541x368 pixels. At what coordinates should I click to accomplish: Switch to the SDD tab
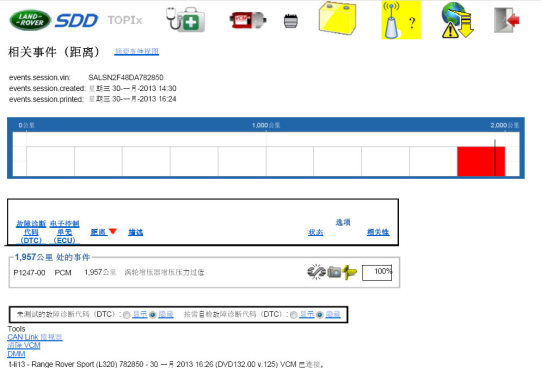coord(77,21)
